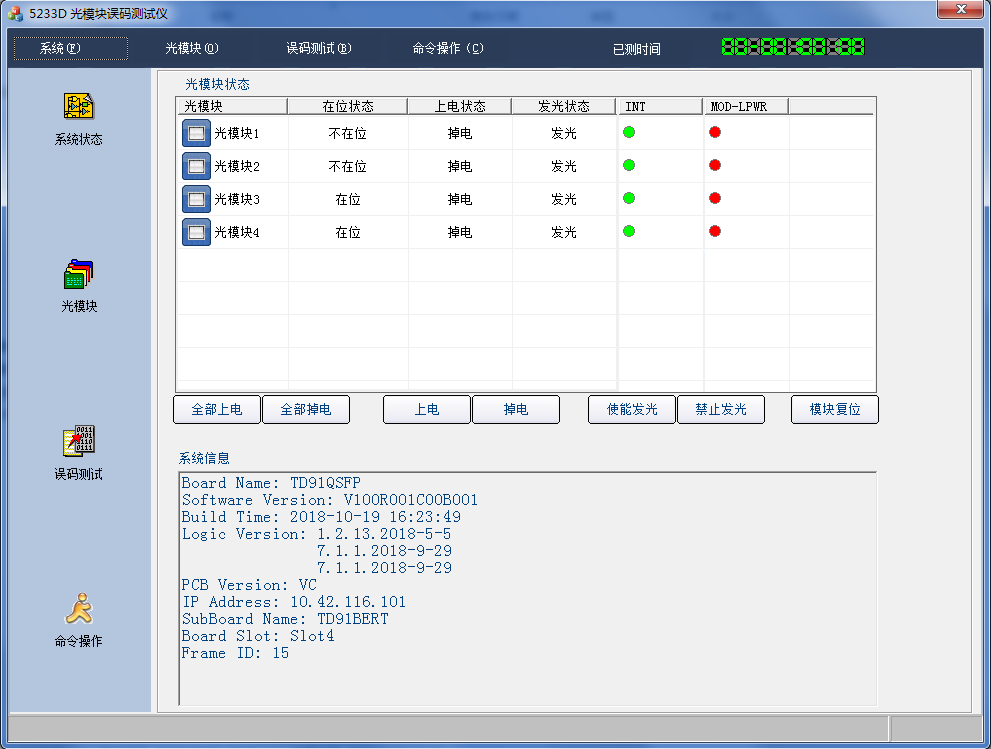Select the 光模块2 module icon
The height and width of the screenshot is (749, 991).
[196, 166]
